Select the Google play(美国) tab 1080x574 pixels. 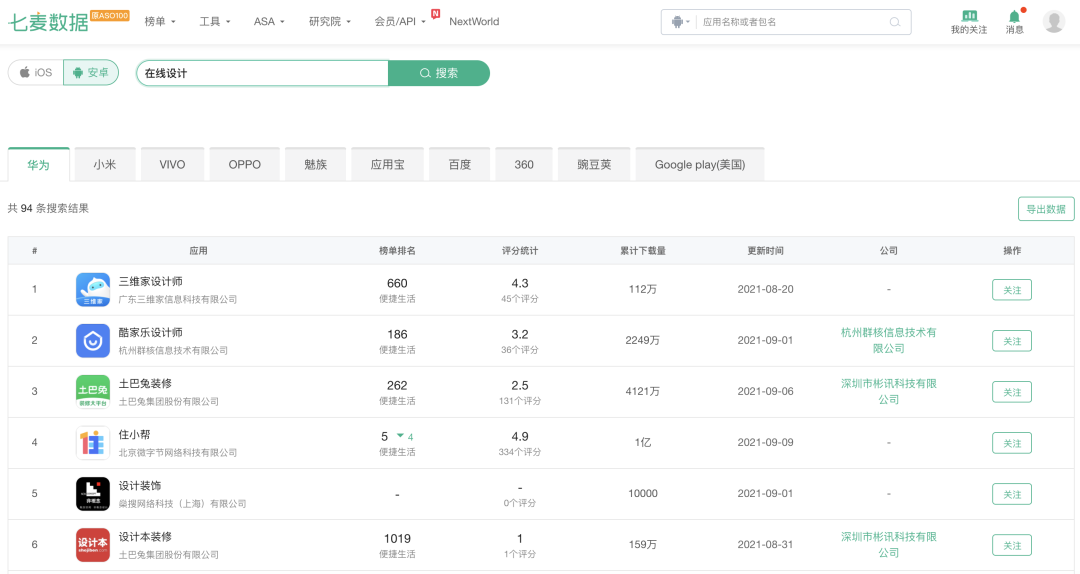click(x=700, y=165)
